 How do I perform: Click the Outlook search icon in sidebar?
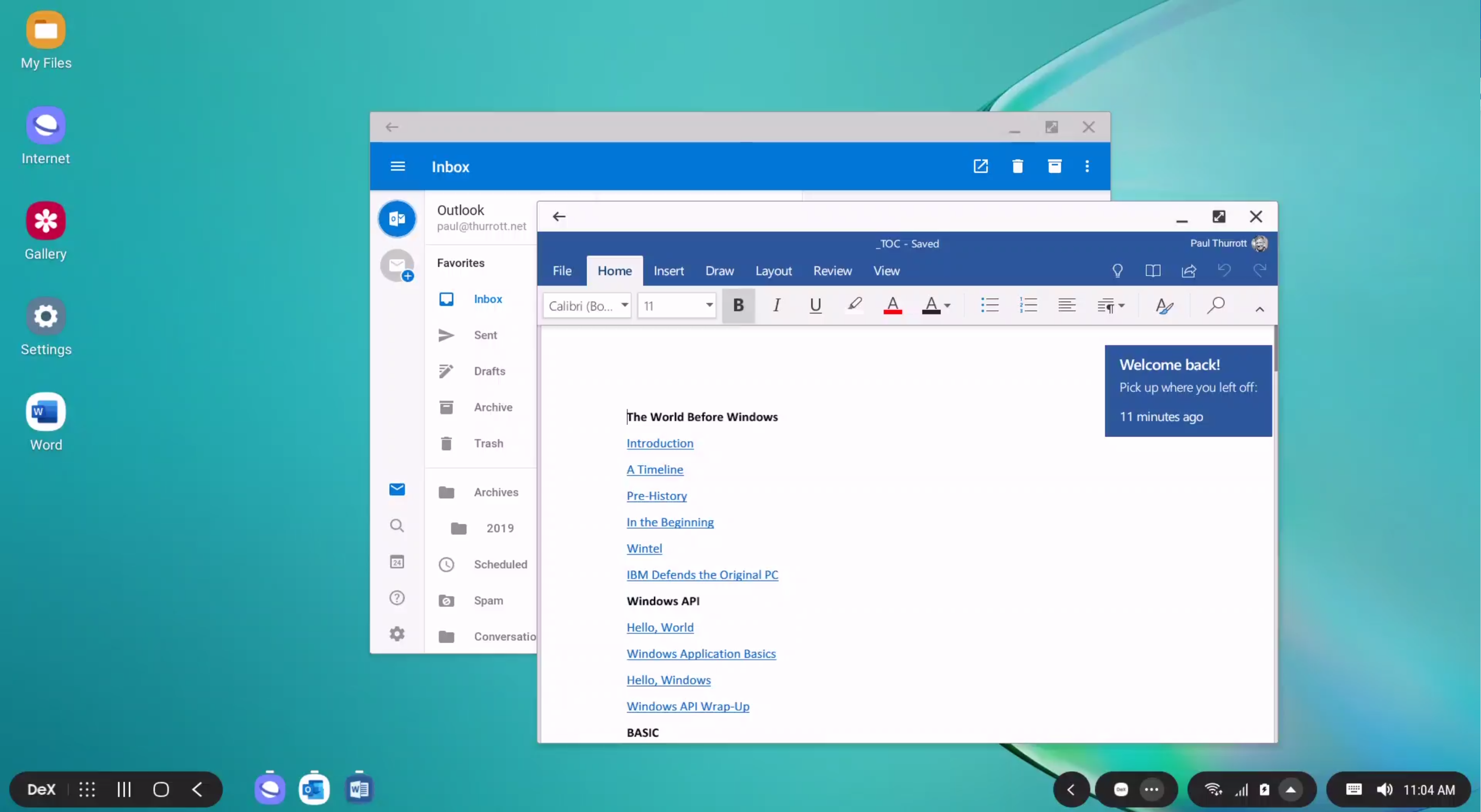[x=397, y=526]
